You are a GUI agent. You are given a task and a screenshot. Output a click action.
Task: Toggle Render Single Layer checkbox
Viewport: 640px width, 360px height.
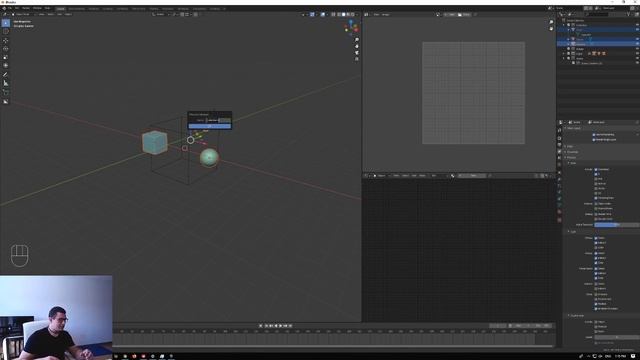[594, 140]
